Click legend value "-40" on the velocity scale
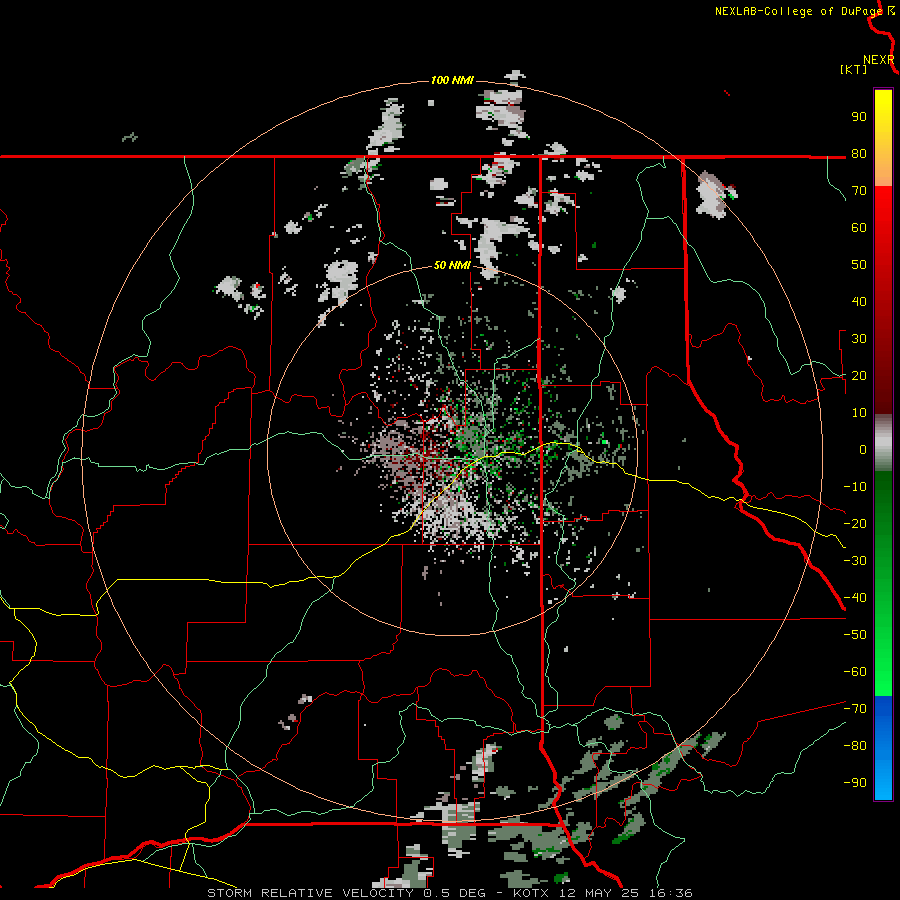This screenshot has height=900, width=900. click(855, 598)
